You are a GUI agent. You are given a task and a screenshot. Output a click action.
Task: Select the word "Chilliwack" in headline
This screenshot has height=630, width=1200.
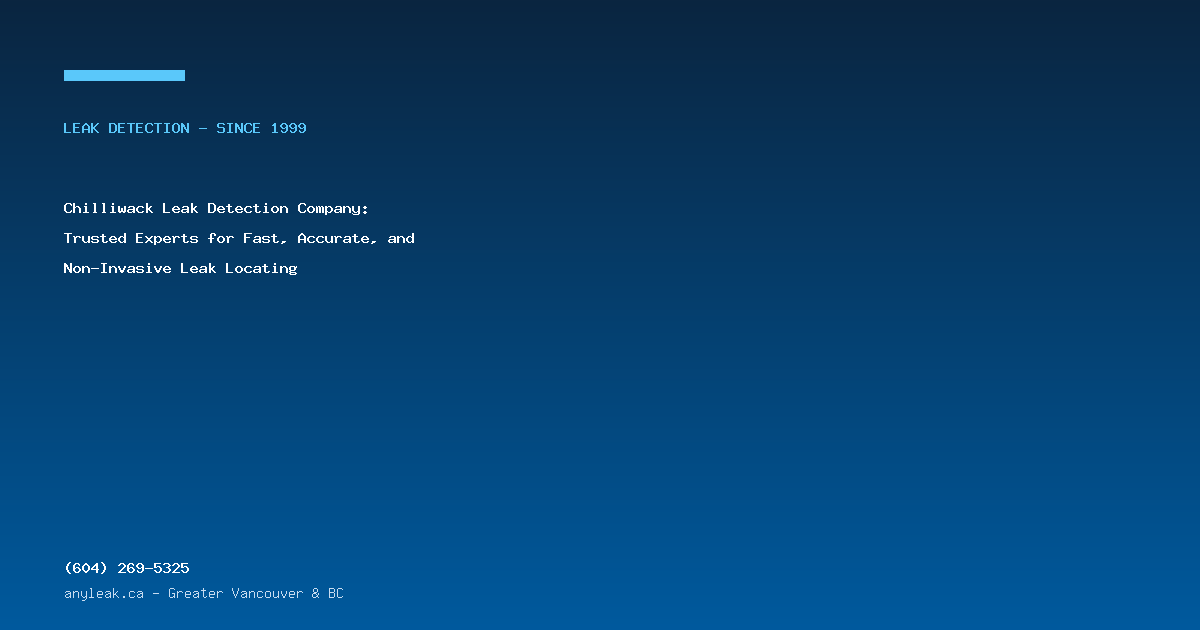coord(108,209)
